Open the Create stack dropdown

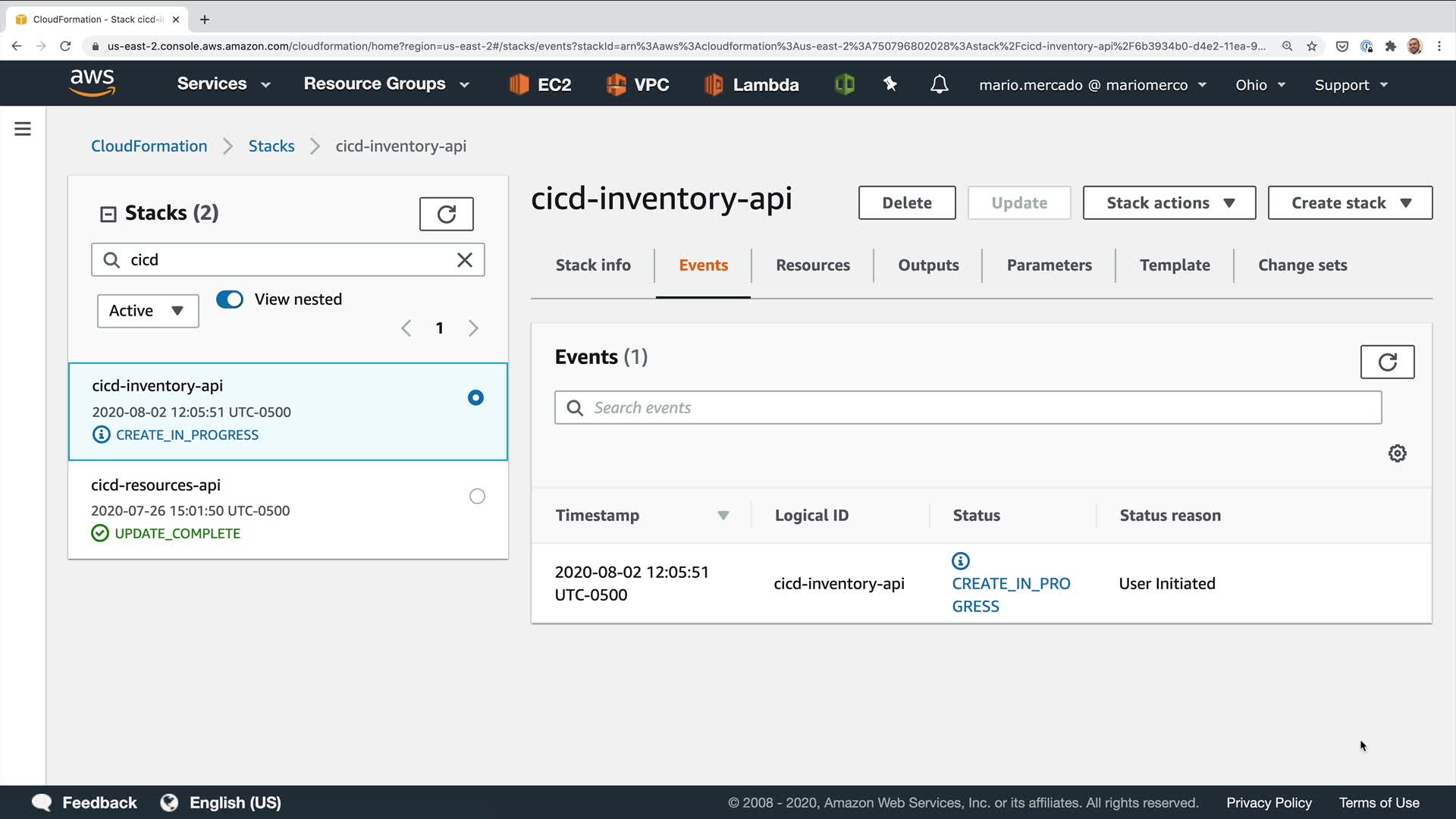pyautogui.click(x=1349, y=203)
